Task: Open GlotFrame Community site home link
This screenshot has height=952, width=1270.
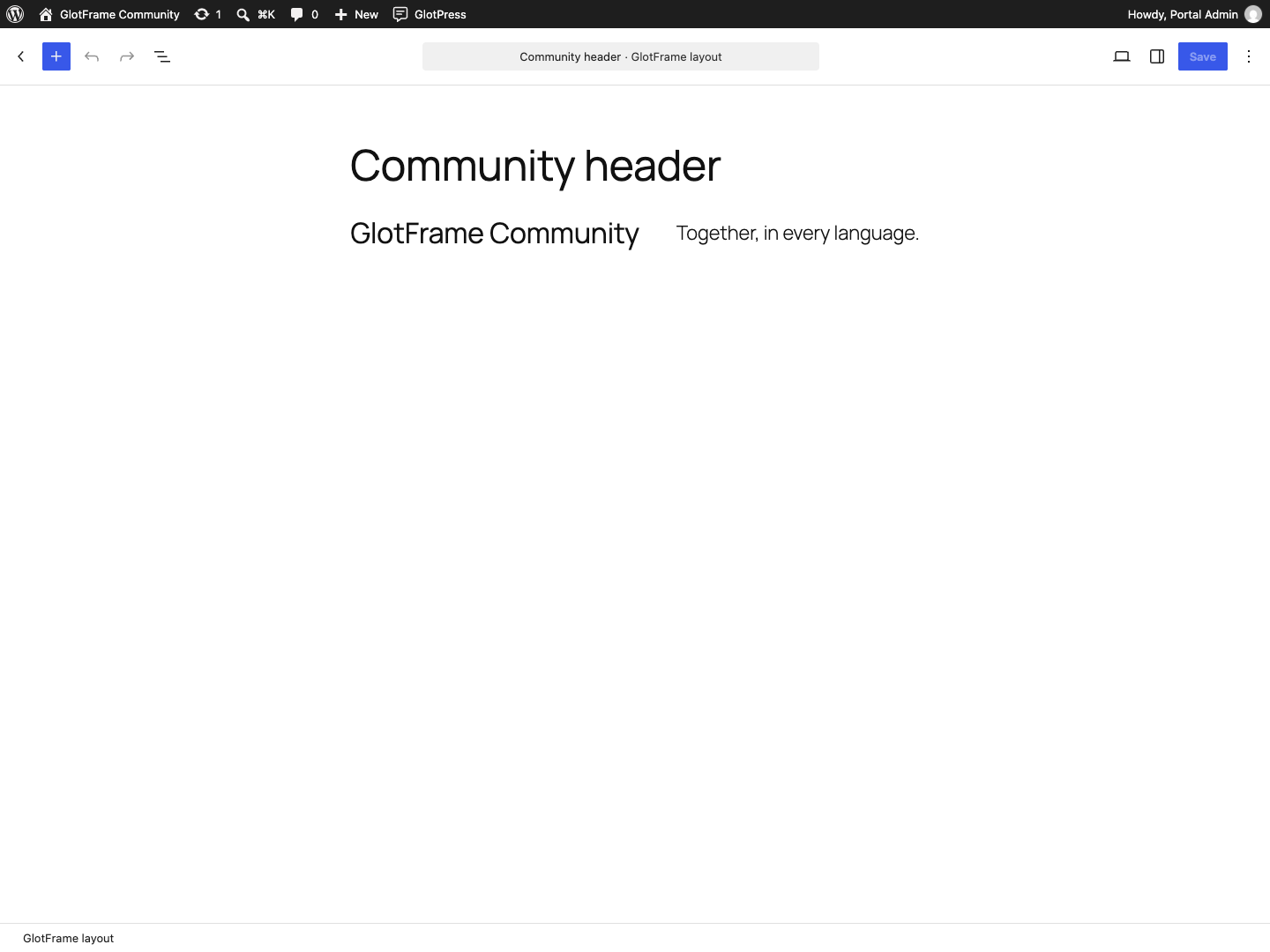Action: [109, 14]
